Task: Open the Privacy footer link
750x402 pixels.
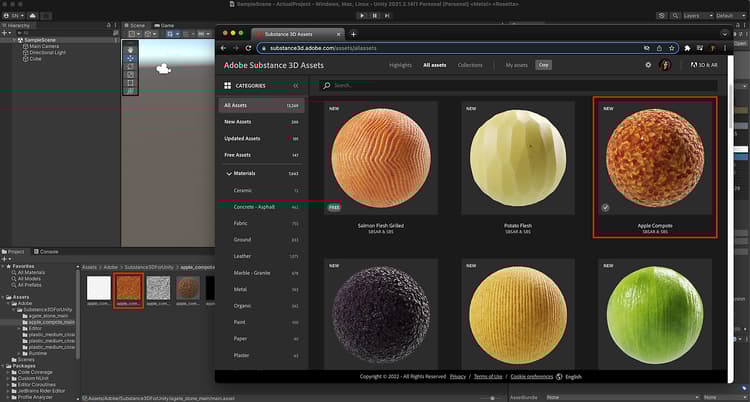Action: tap(457, 377)
